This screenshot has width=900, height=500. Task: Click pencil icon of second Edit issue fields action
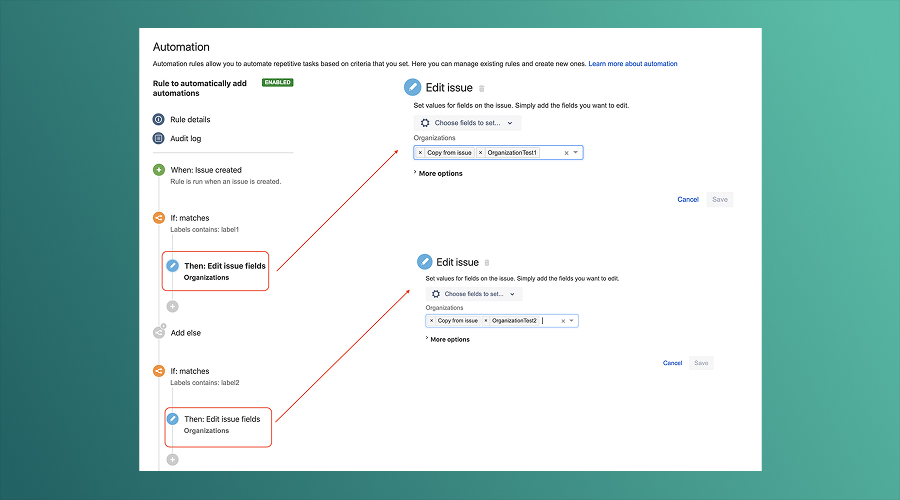(172, 419)
